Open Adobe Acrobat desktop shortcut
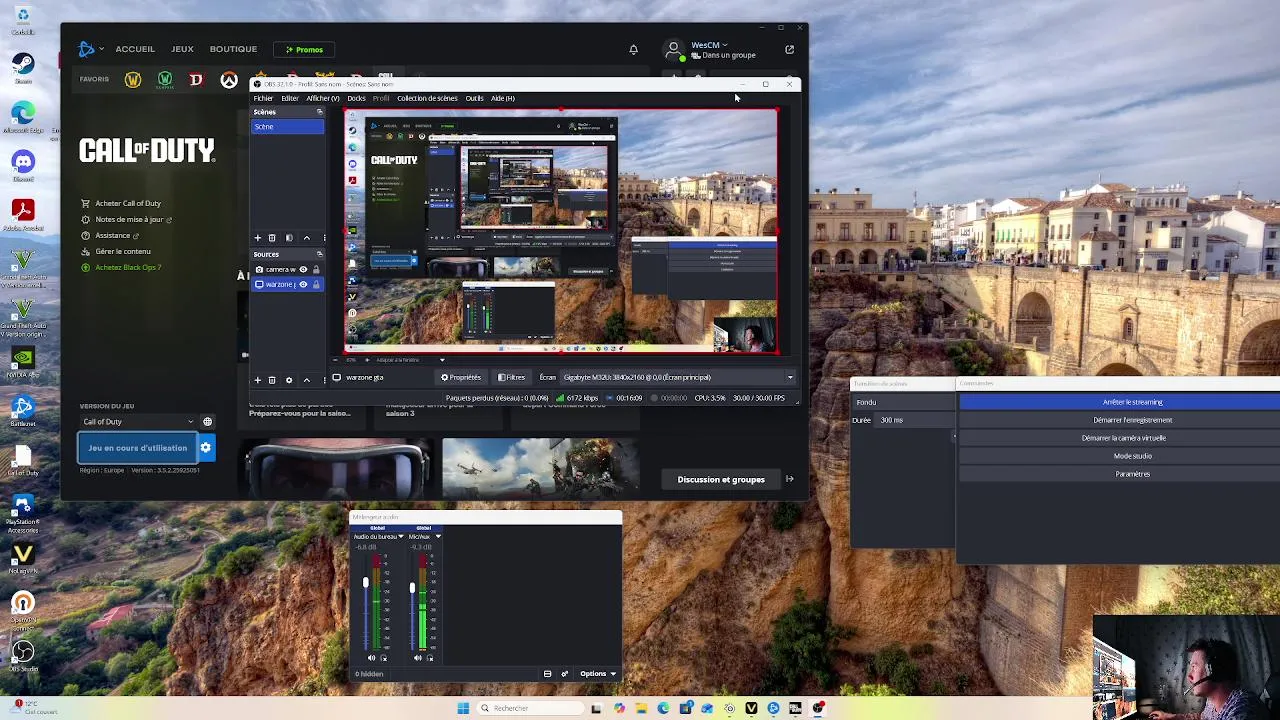 [22, 214]
